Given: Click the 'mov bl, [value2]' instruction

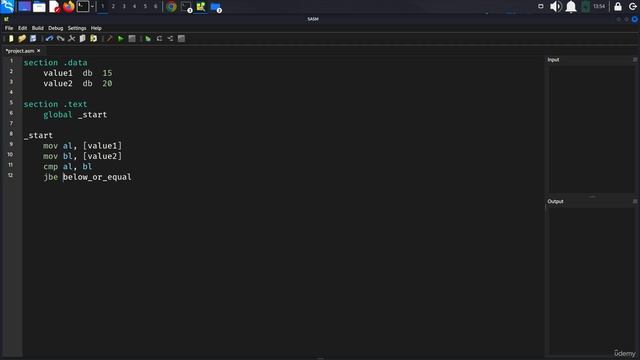Looking at the screenshot, I should [82, 156].
